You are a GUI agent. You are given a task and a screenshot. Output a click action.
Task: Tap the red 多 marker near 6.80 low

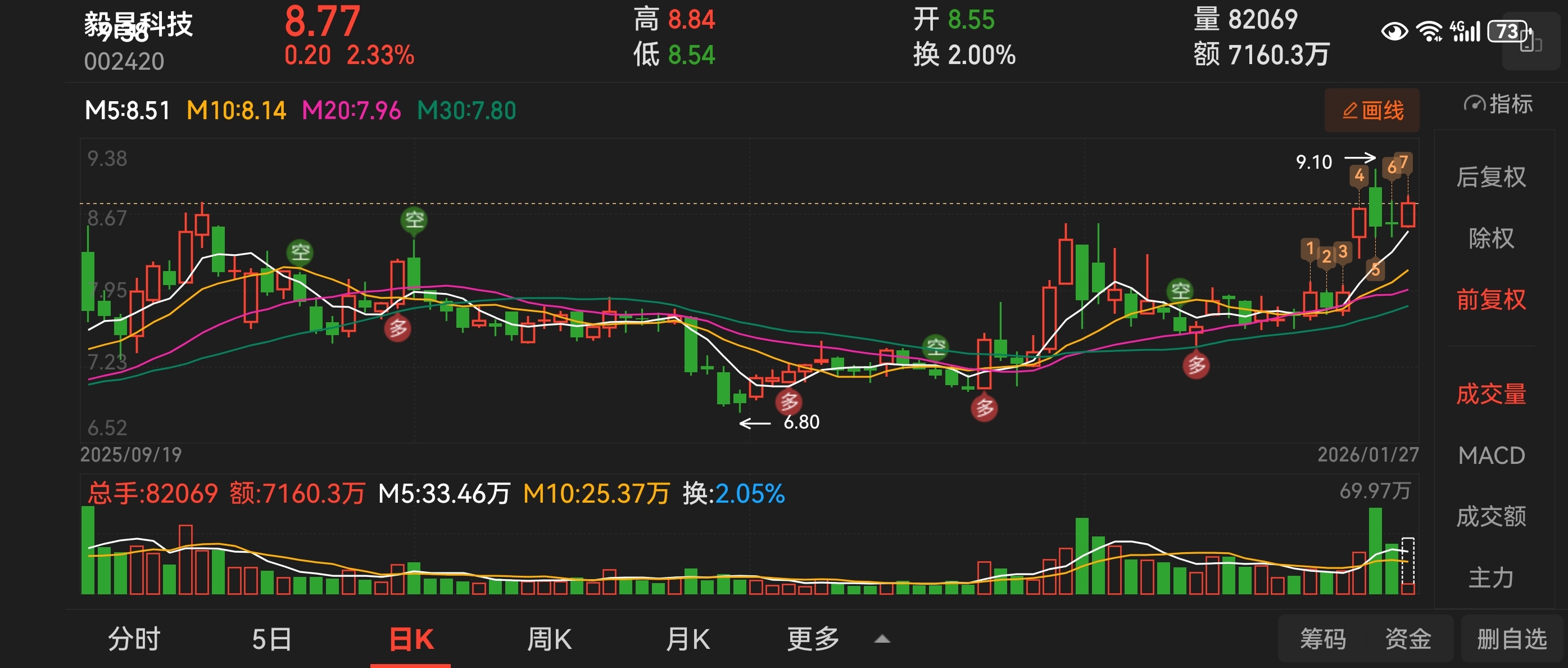pos(790,402)
